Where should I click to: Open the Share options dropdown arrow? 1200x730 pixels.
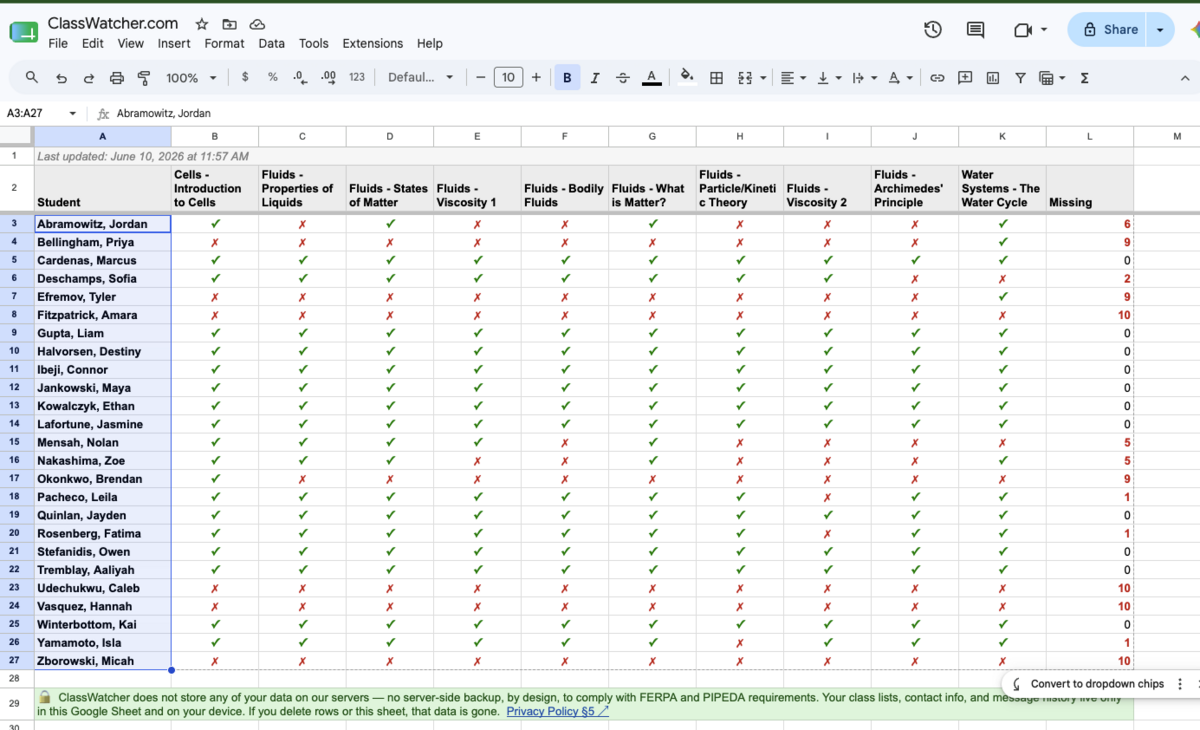(1160, 30)
